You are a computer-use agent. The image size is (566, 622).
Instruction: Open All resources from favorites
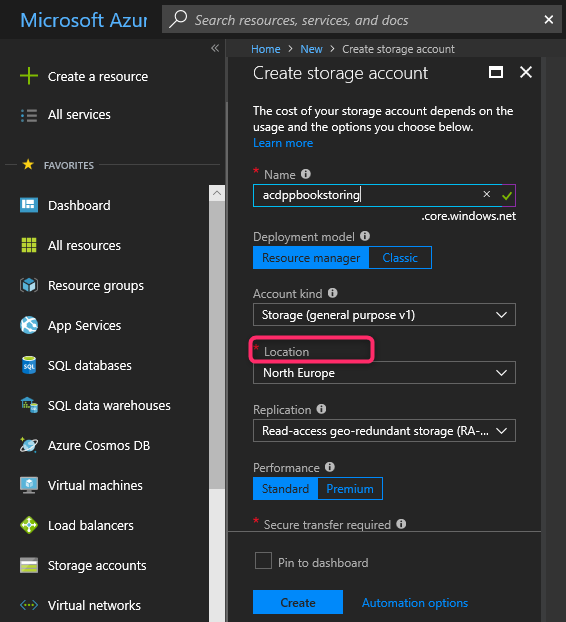(84, 246)
